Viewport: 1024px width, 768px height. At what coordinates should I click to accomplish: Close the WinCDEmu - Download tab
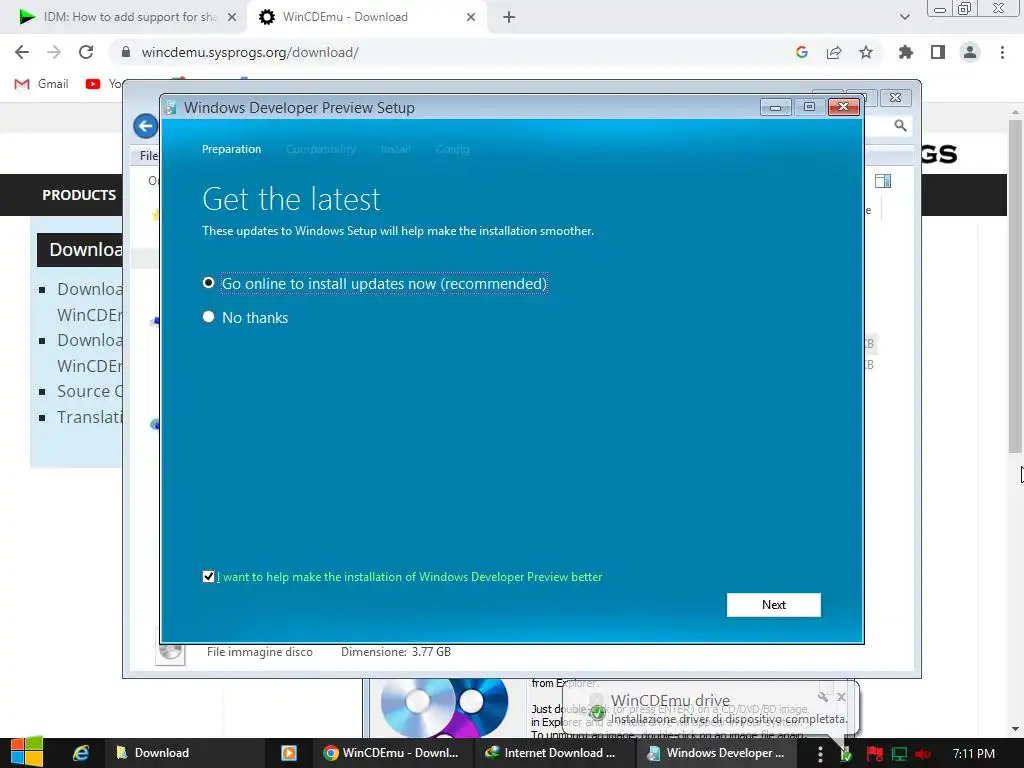point(471,17)
